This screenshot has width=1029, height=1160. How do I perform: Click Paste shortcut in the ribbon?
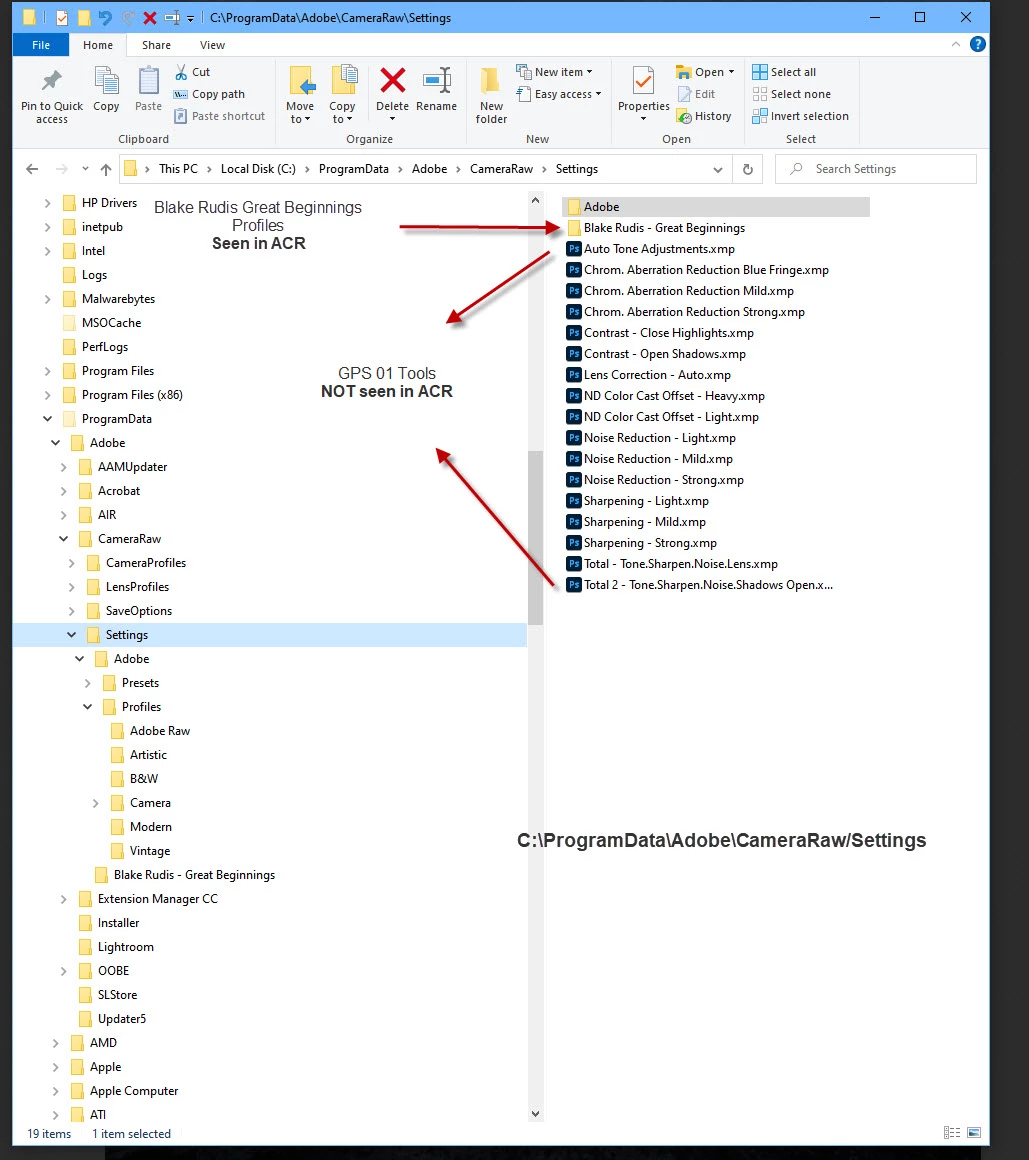click(x=219, y=116)
